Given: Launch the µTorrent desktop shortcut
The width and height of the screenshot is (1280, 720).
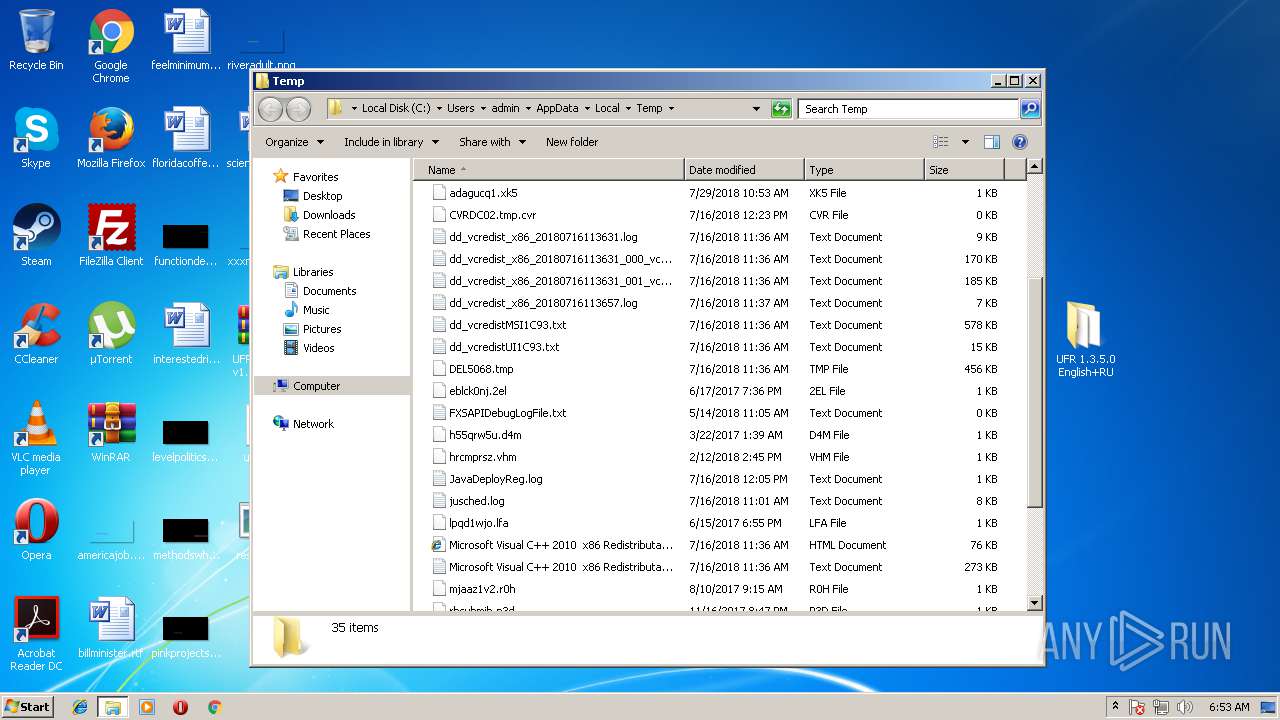Looking at the screenshot, I should [x=111, y=334].
